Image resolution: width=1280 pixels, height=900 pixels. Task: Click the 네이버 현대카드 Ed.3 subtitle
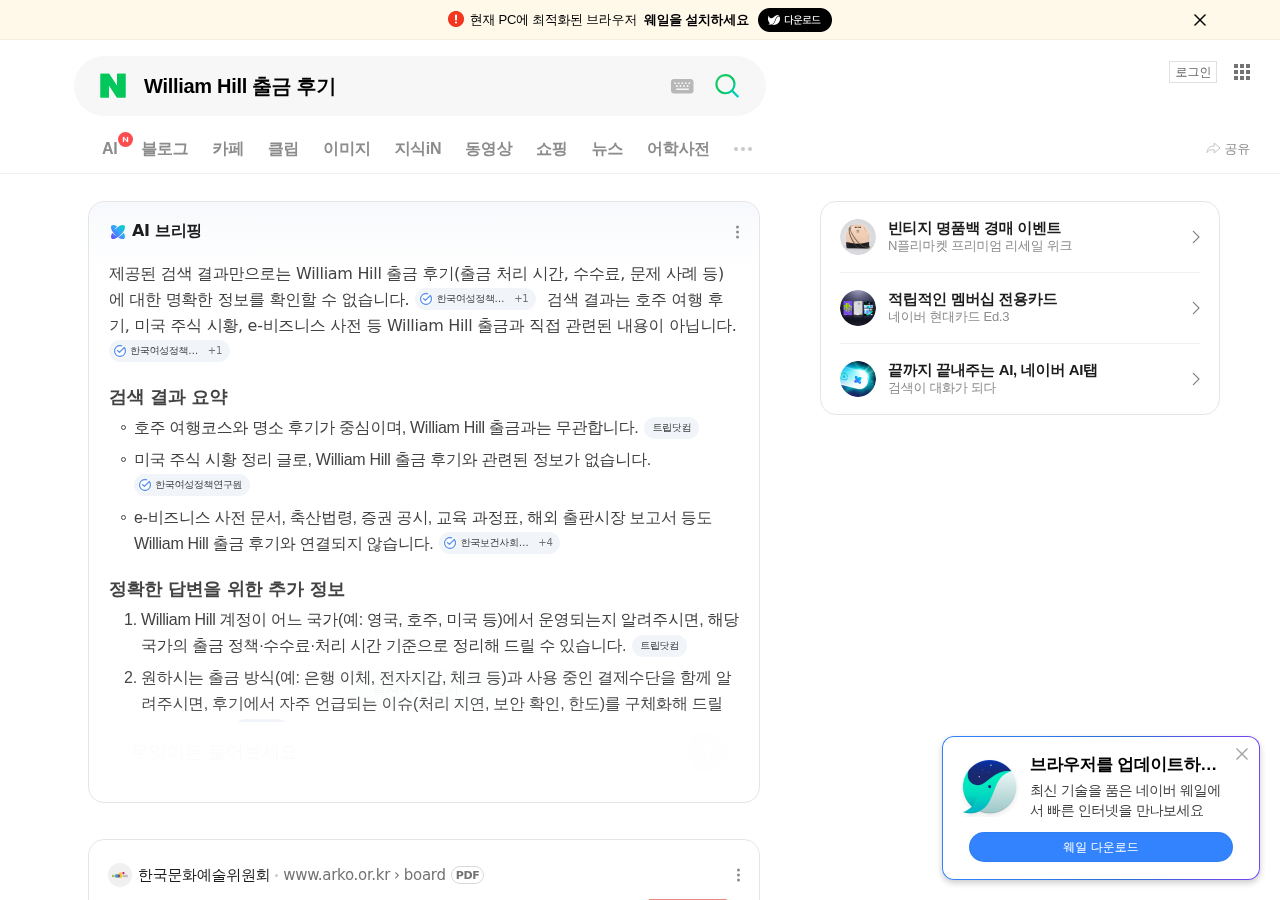pyautogui.click(x=949, y=317)
